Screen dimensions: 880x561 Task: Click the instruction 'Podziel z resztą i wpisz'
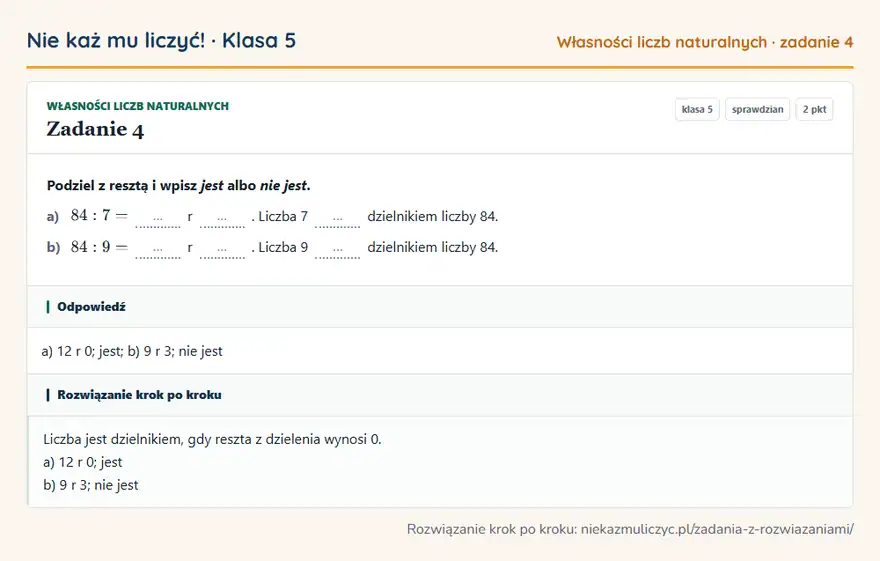(122, 186)
